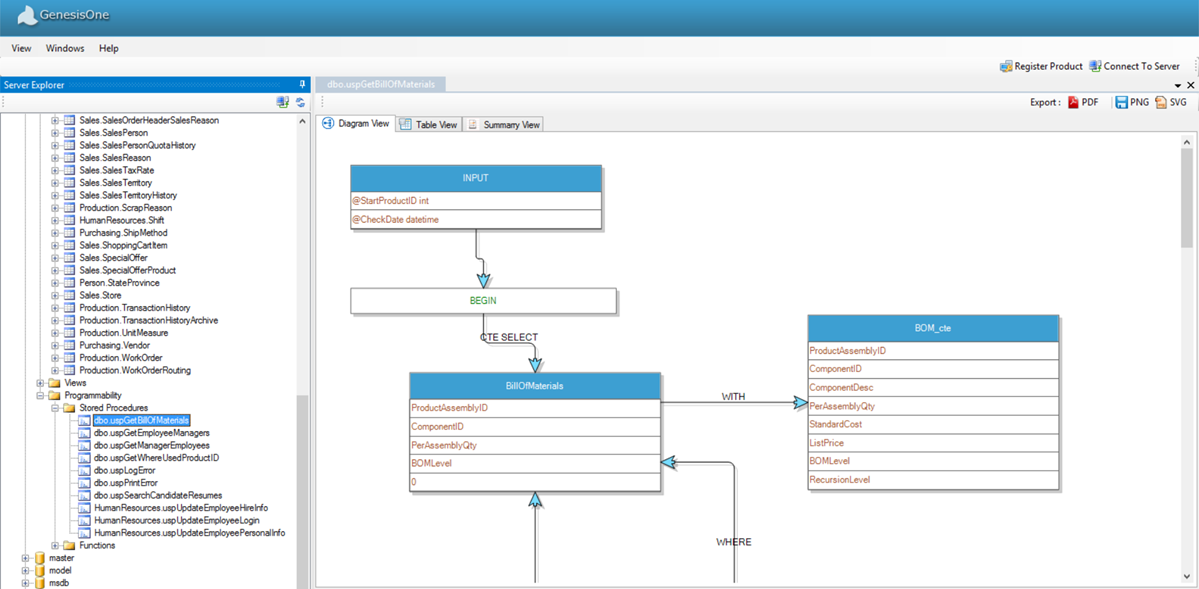This screenshot has width=1199, height=589.
Task: Expand the Functions folder
Action: [x=55, y=546]
